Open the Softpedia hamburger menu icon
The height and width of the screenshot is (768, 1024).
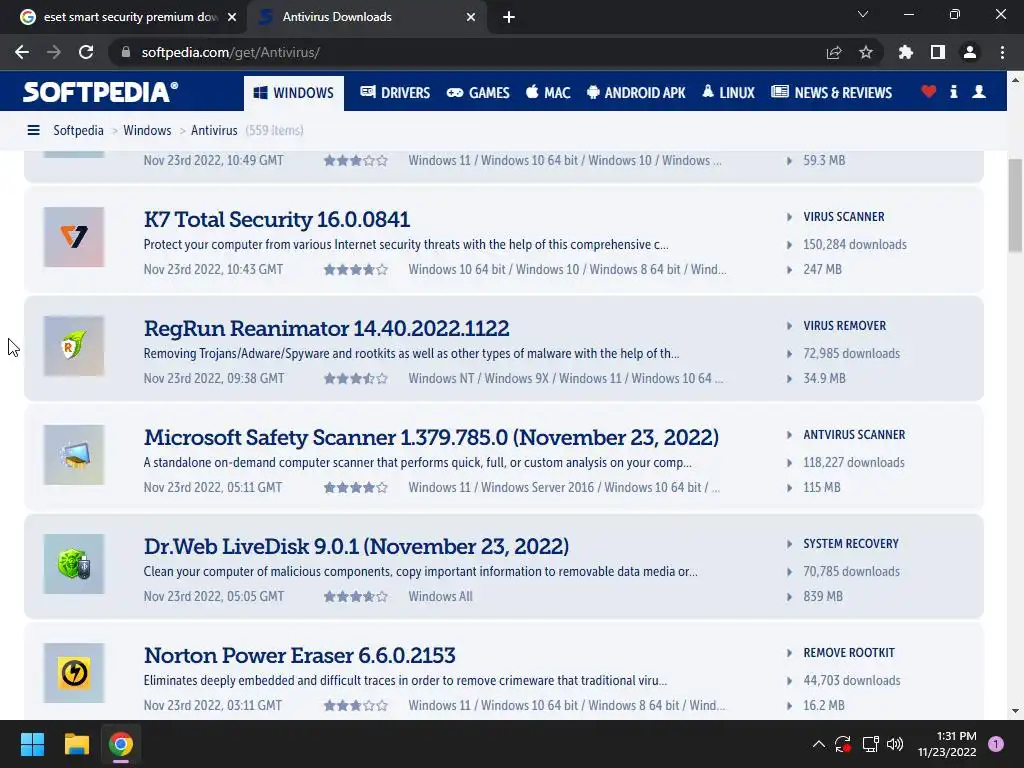[x=33, y=131]
